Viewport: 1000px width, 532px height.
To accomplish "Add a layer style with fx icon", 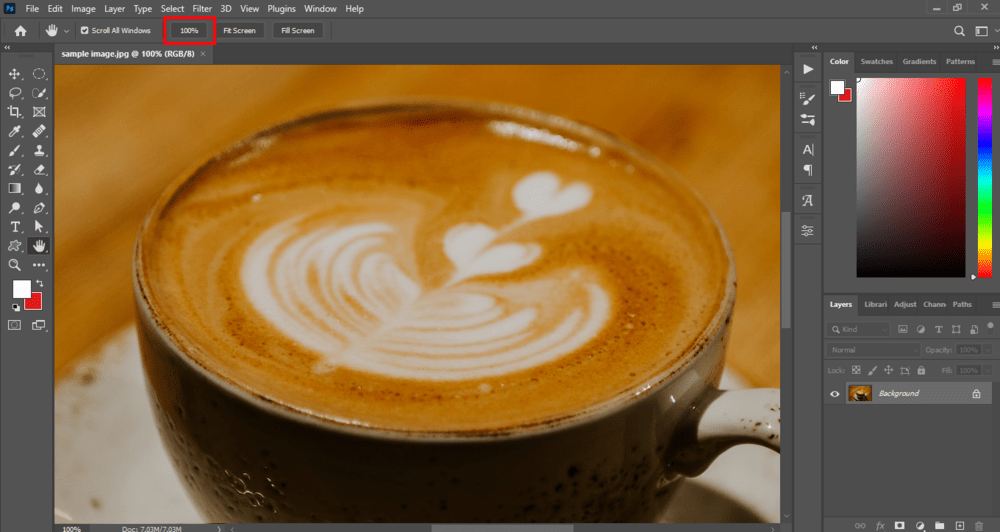I will pyautogui.click(x=880, y=526).
